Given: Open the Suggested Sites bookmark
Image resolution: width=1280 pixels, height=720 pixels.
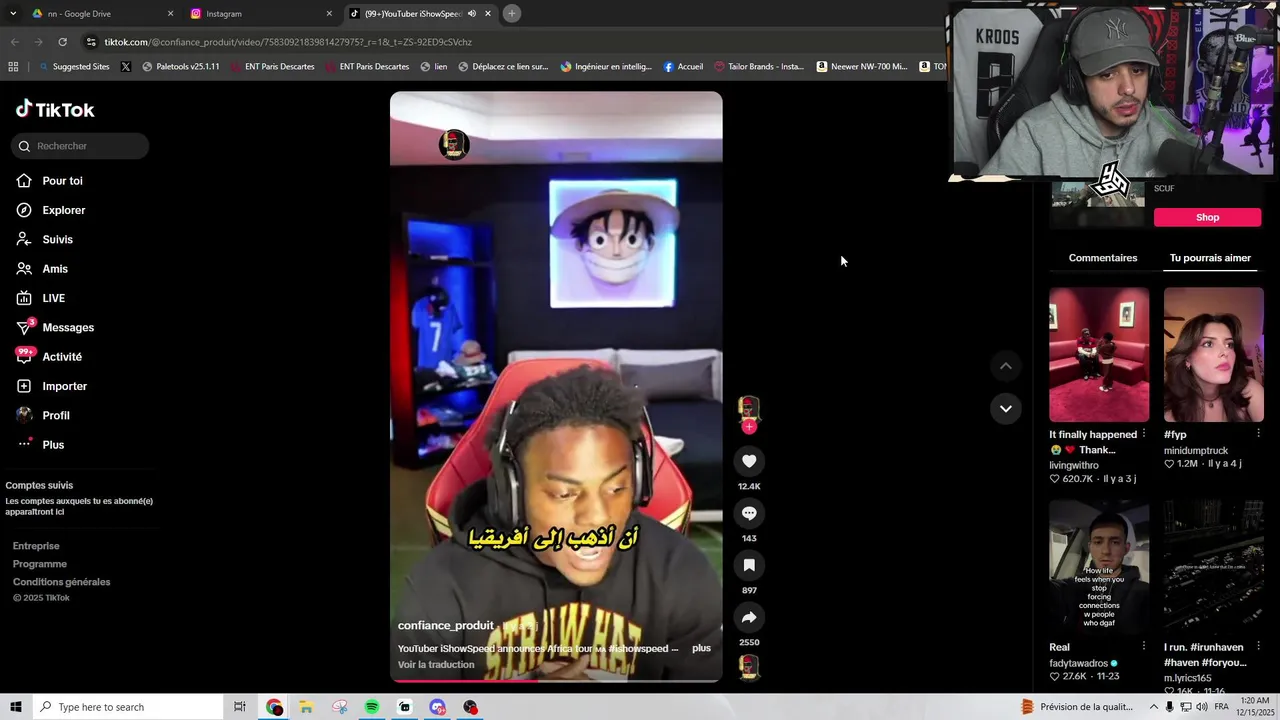Looking at the screenshot, I should click(x=74, y=67).
